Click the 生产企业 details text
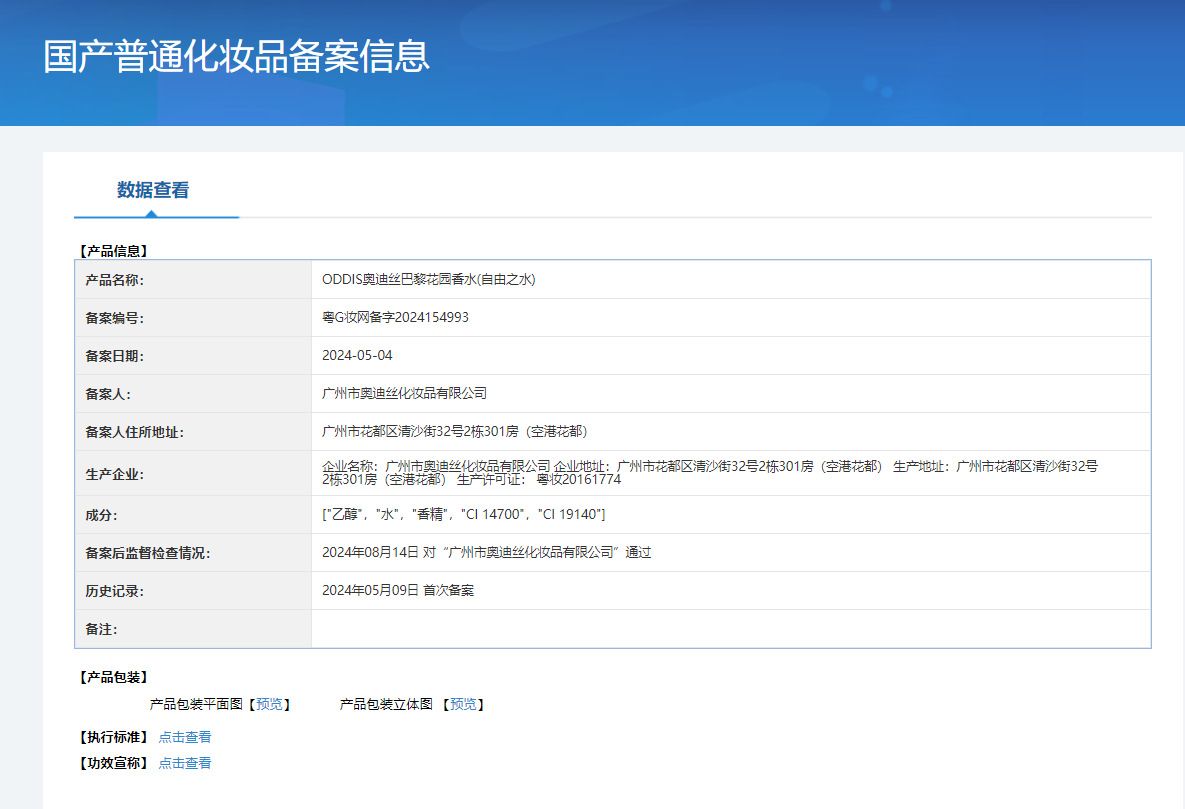 [x=710, y=473]
